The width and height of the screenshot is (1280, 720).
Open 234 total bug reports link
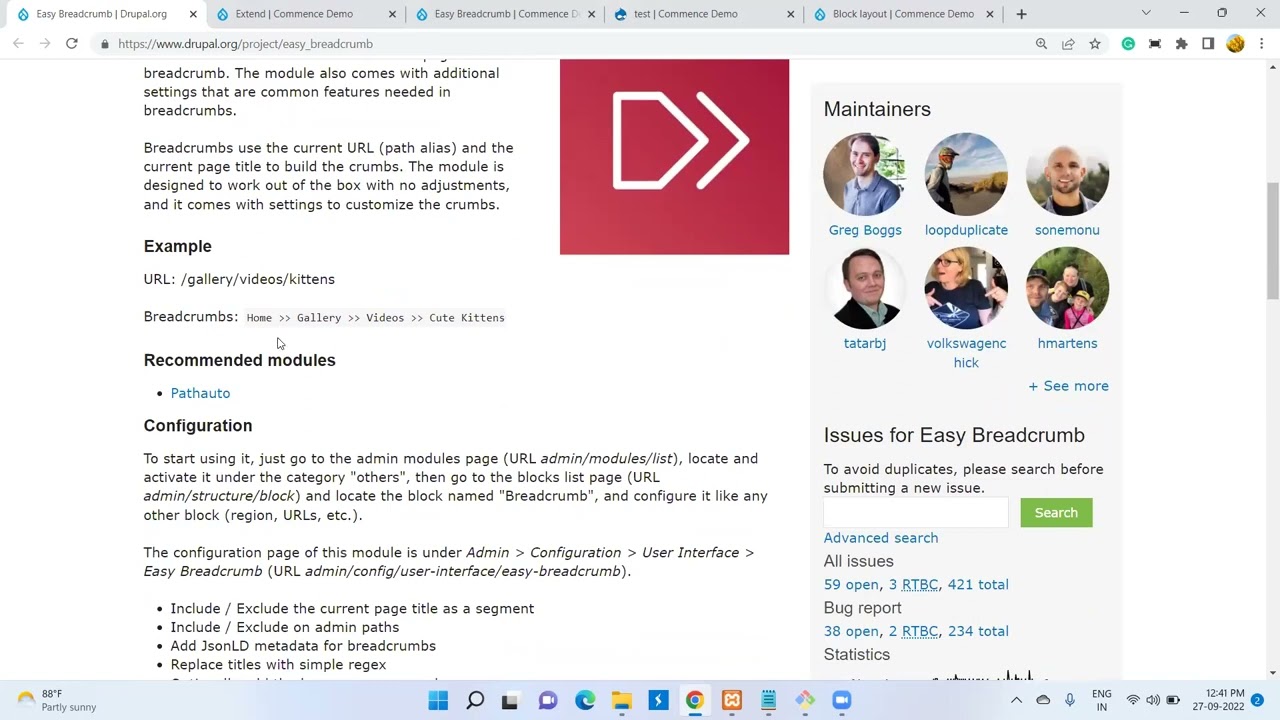978,631
